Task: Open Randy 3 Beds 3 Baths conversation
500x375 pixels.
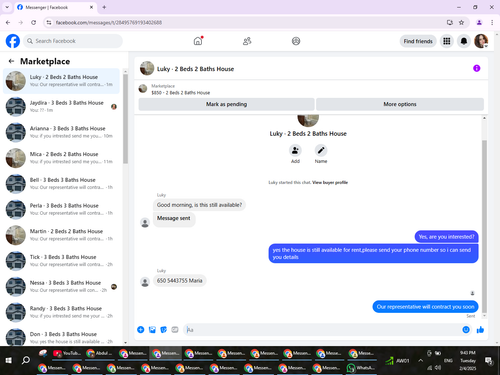Action: pyautogui.click(x=61, y=312)
